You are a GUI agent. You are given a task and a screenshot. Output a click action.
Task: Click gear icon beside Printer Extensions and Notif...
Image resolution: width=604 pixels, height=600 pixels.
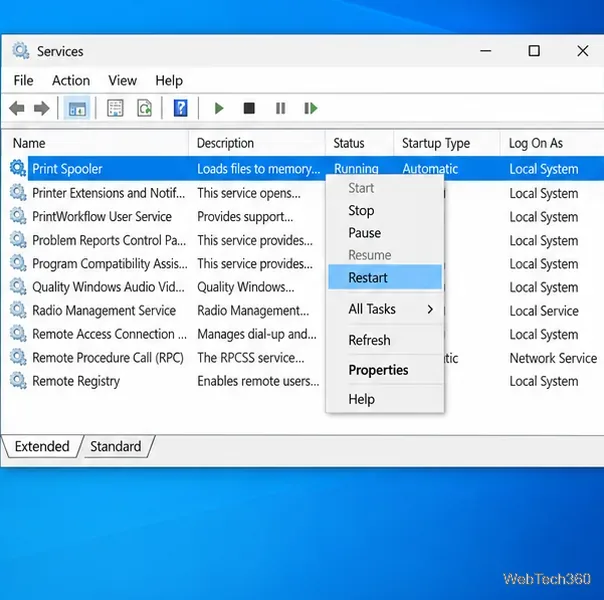(x=18, y=193)
